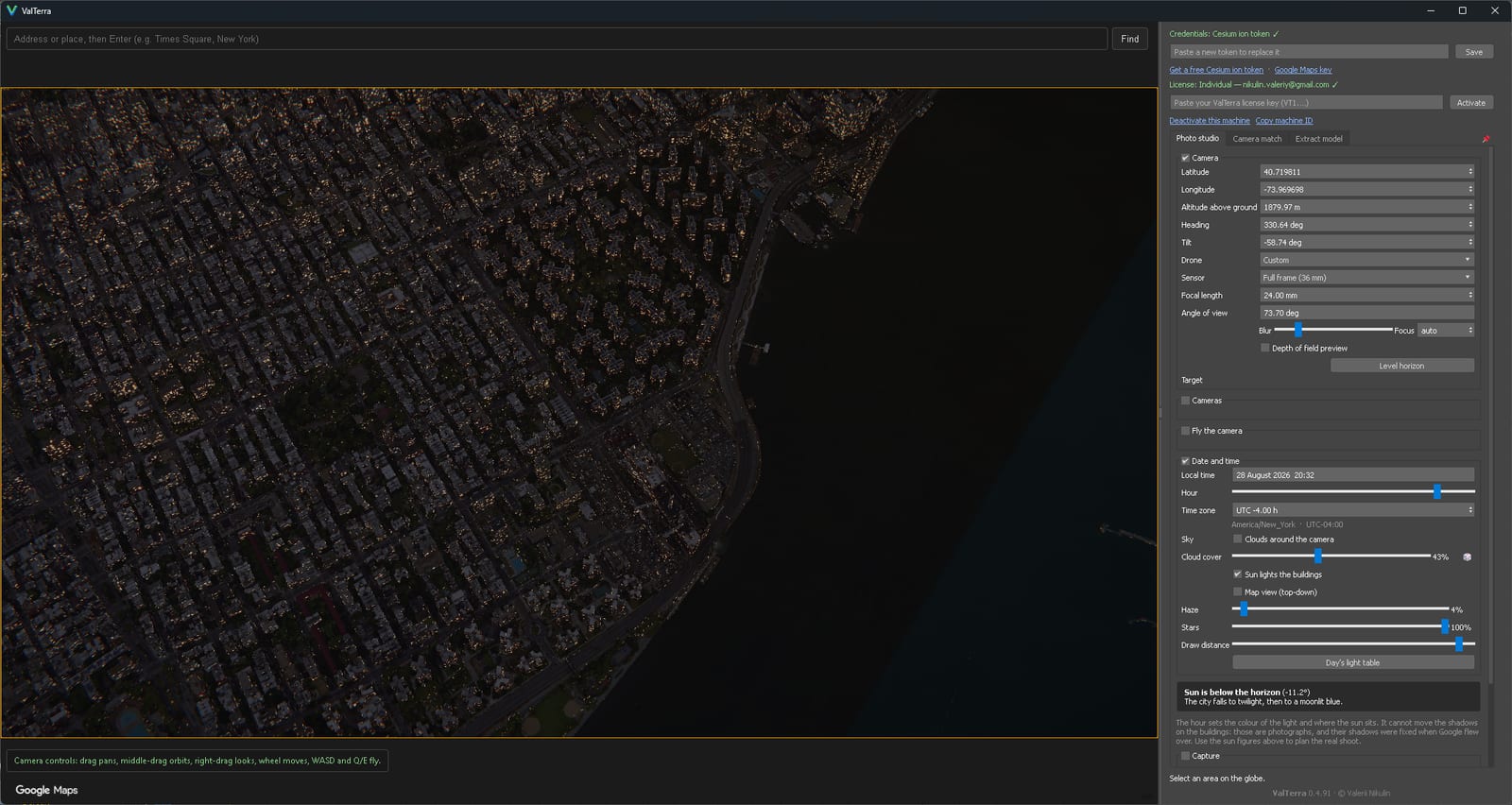The height and width of the screenshot is (805, 1512).
Task: Click the Local time date field
Action: pos(1353,475)
